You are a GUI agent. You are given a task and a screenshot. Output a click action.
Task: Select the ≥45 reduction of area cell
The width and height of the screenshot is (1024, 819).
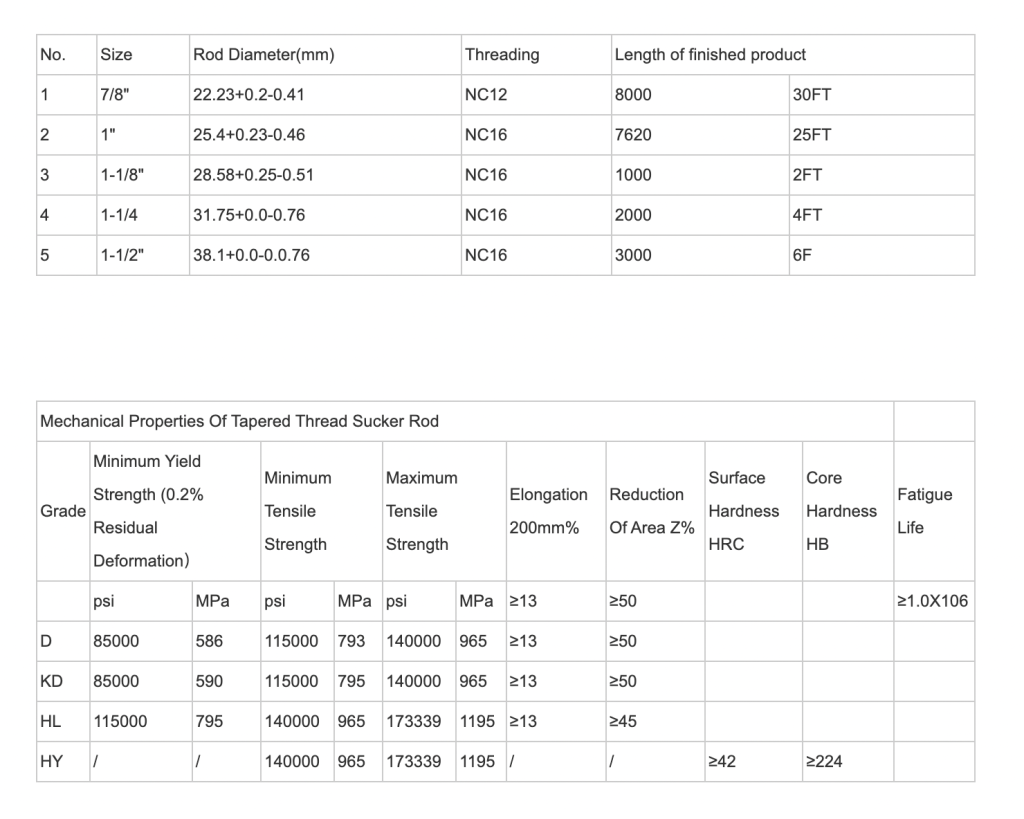[x=623, y=722]
